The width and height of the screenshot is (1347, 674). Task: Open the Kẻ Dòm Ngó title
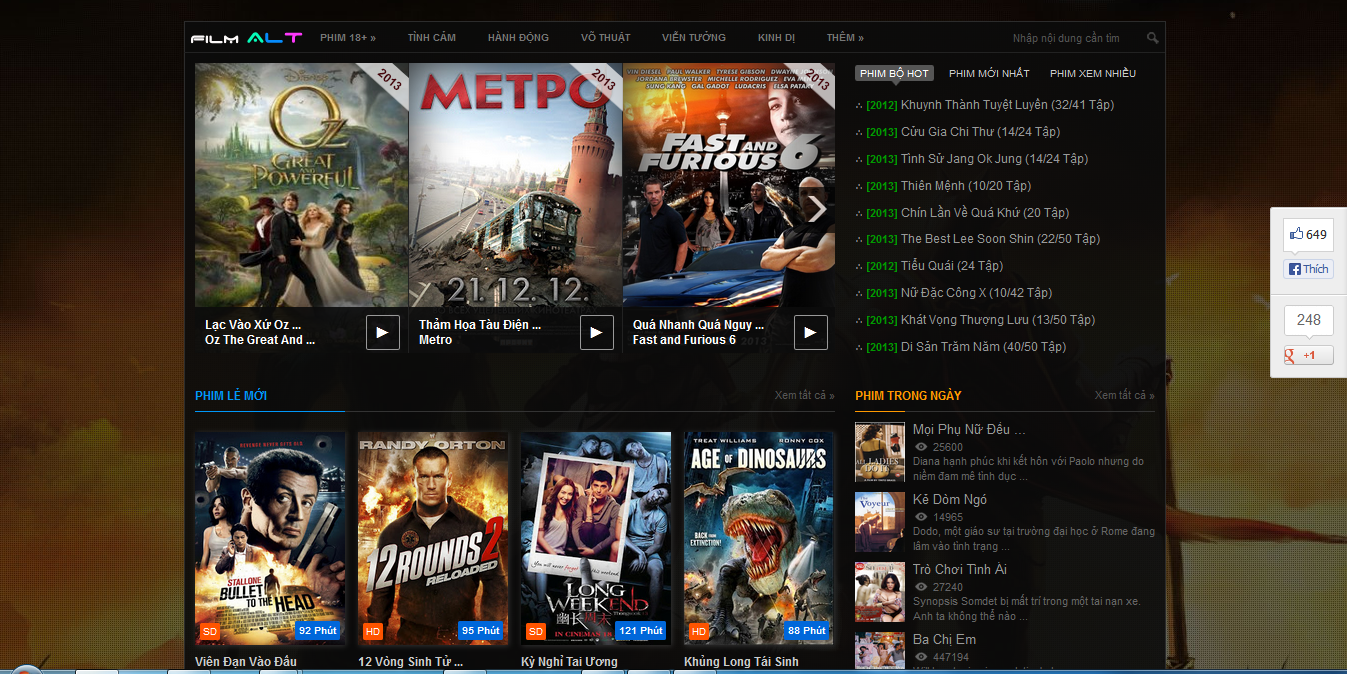(950, 499)
